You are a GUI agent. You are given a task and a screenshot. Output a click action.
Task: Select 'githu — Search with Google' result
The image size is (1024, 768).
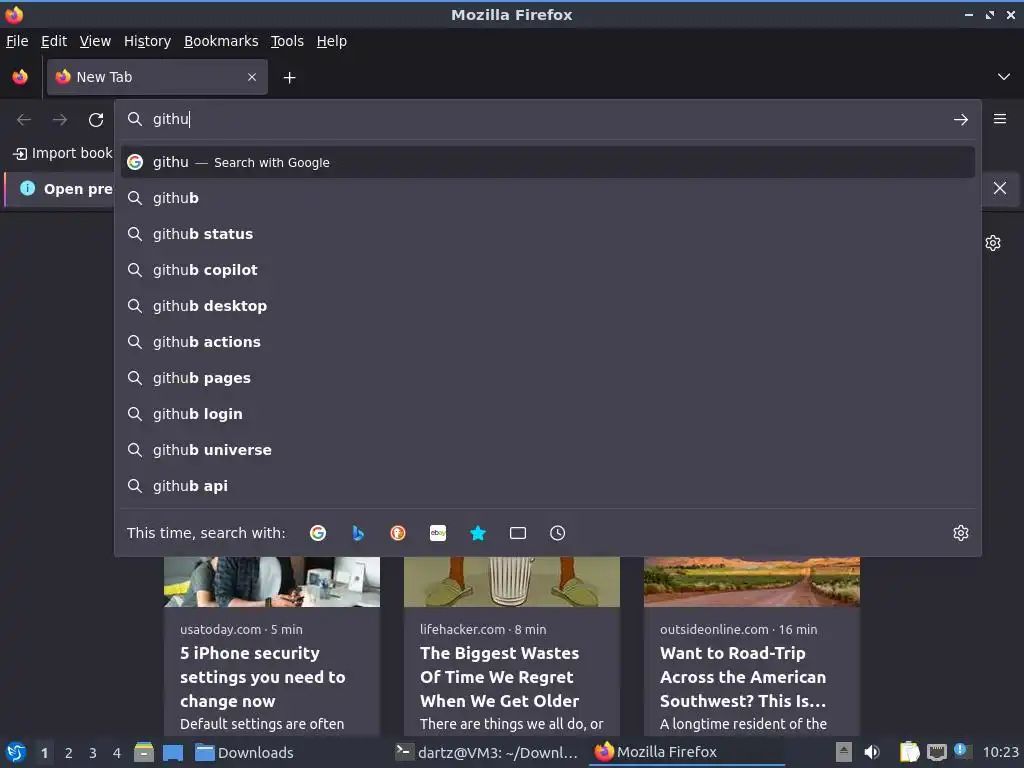(x=547, y=162)
